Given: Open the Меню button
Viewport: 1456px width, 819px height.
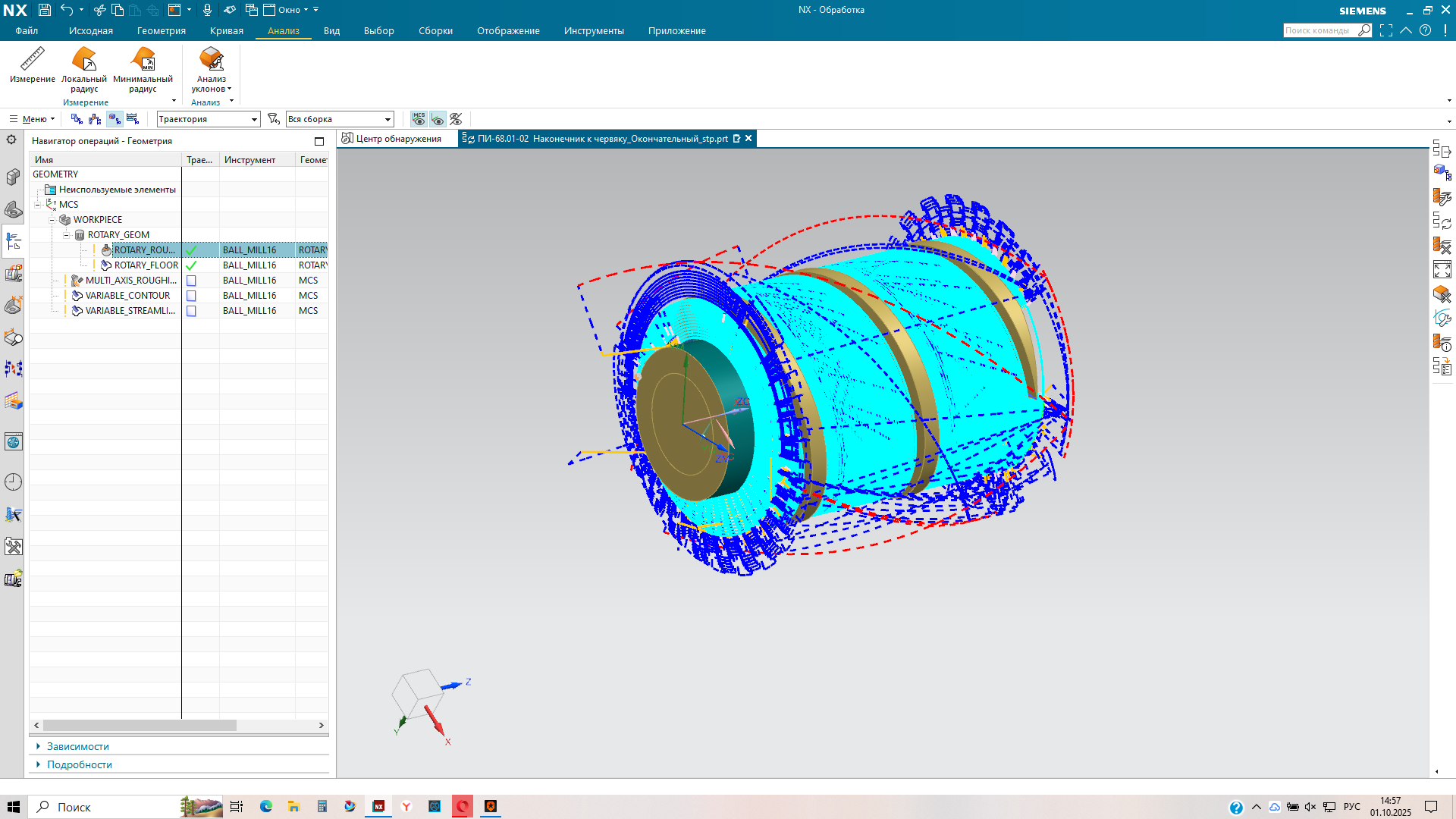Looking at the screenshot, I should [32, 119].
